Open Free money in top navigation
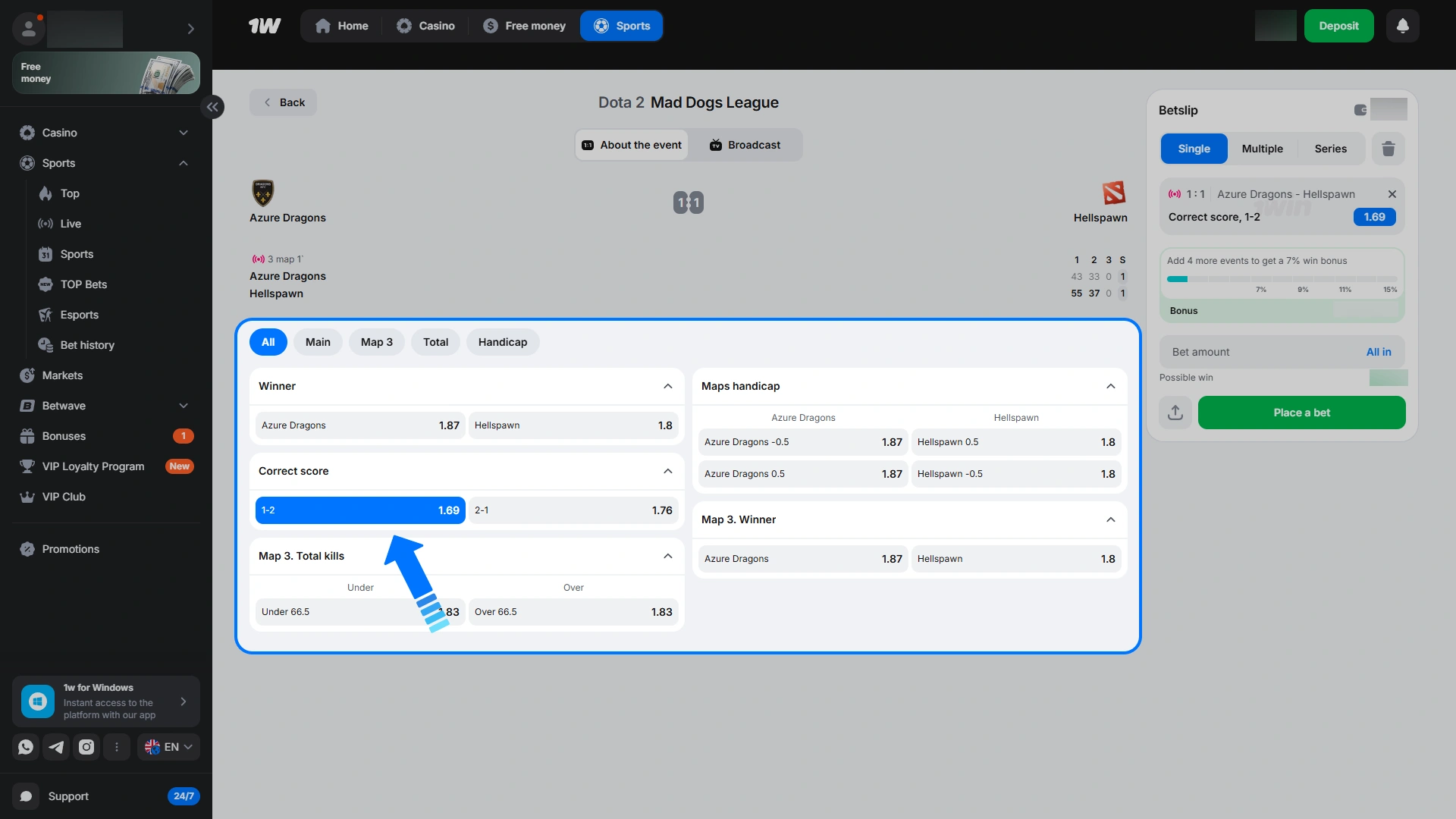 coord(524,26)
